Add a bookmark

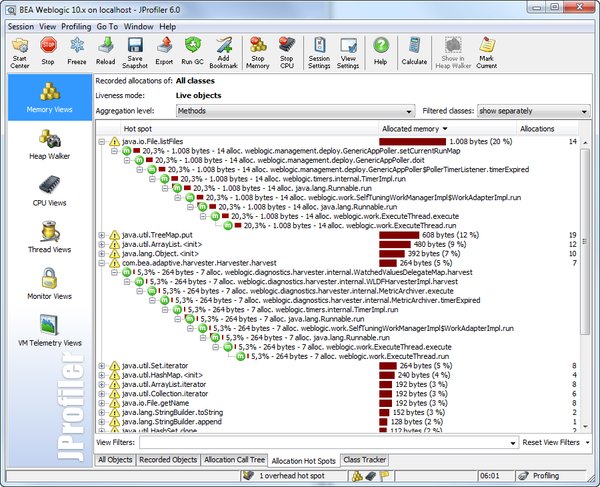tap(223, 53)
